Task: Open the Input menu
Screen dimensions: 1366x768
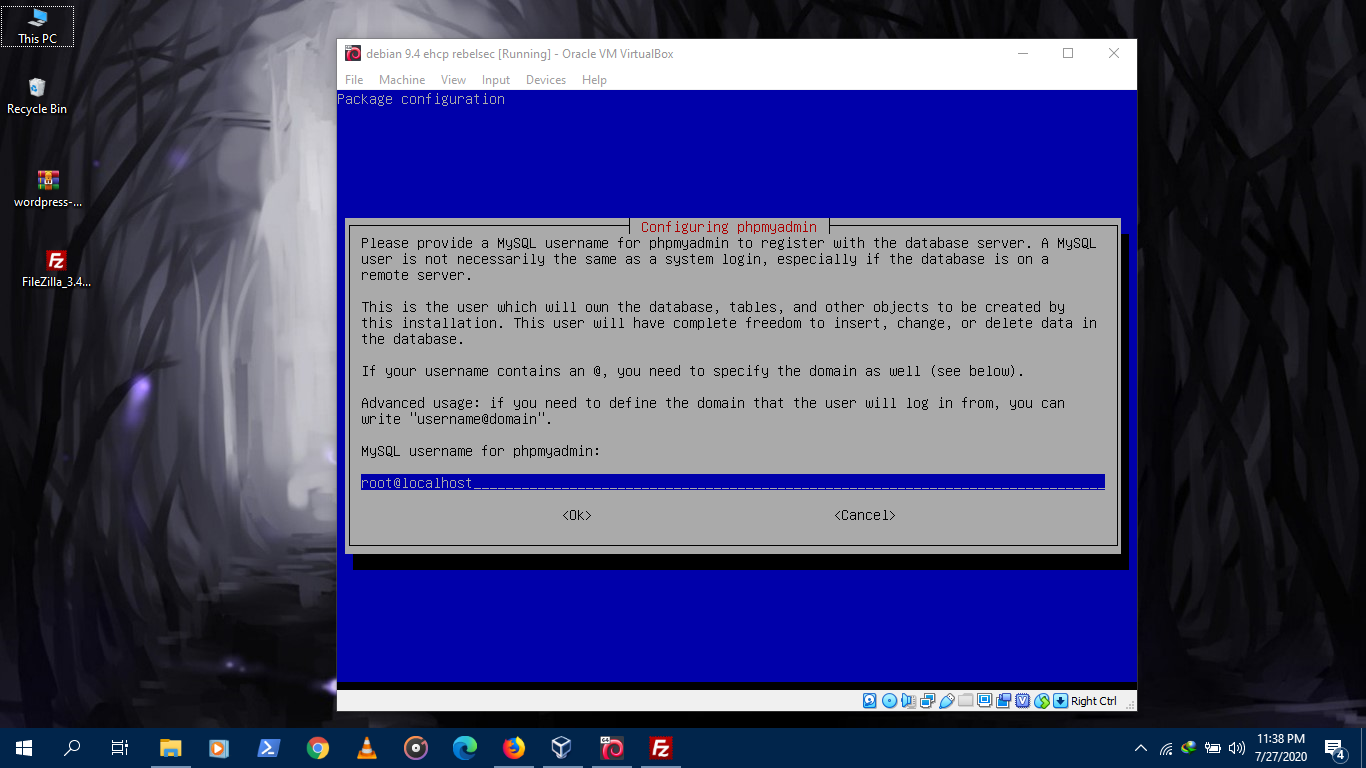Action: pyautogui.click(x=496, y=80)
